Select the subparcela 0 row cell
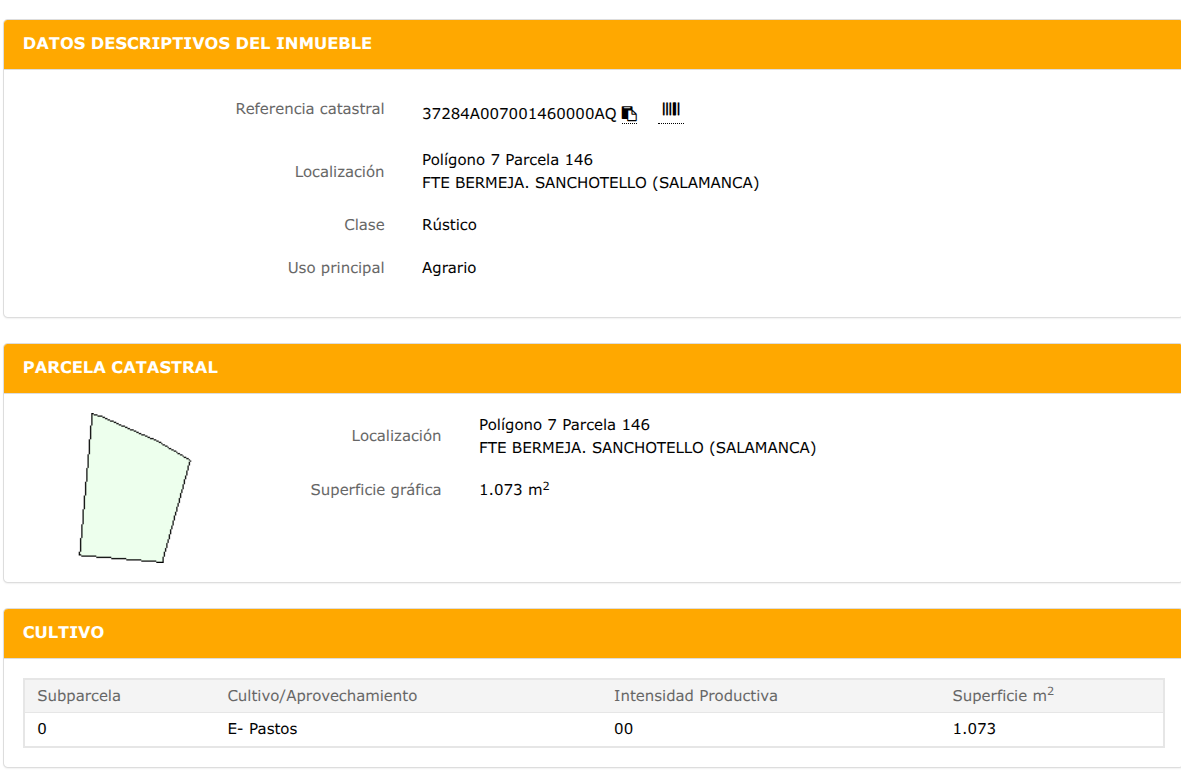The width and height of the screenshot is (1181, 774). [x=42, y=729]
